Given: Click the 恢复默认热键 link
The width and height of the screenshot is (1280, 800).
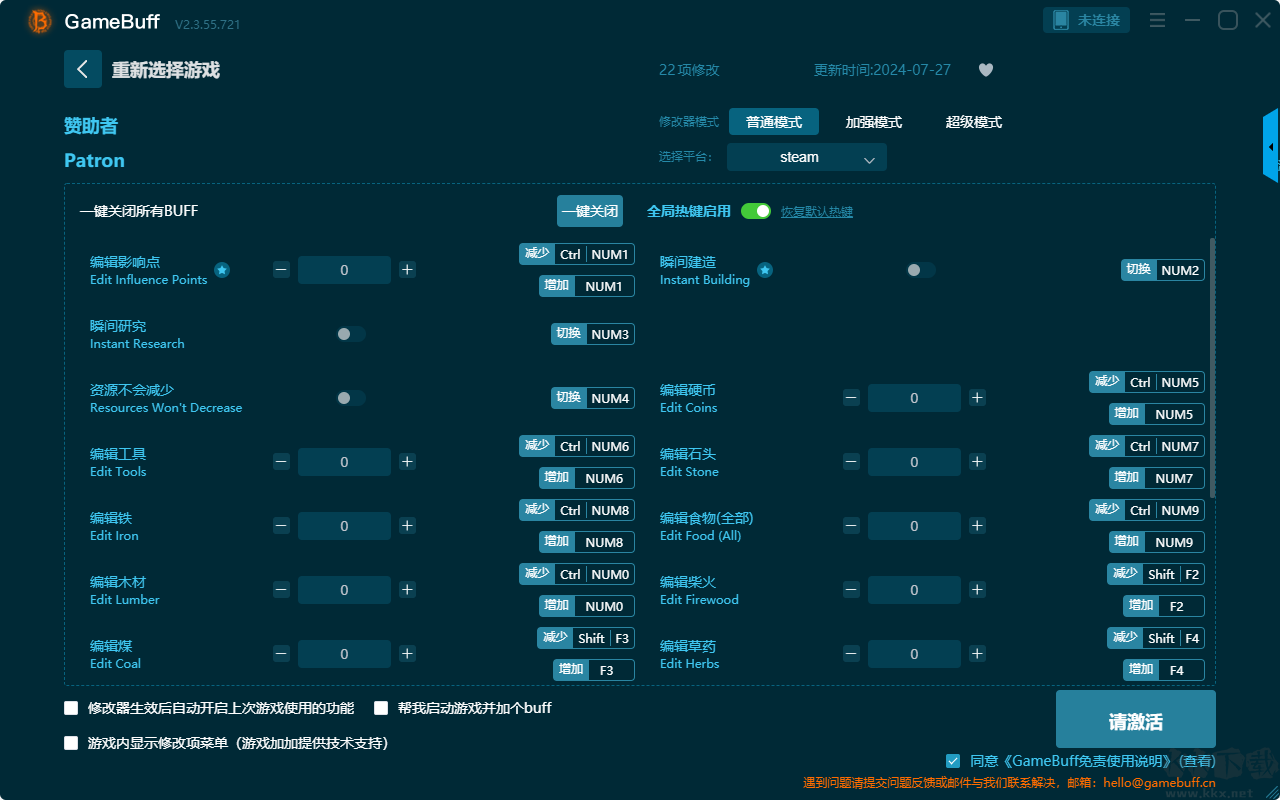Looking at the screenshot, I should coord(817,212).
